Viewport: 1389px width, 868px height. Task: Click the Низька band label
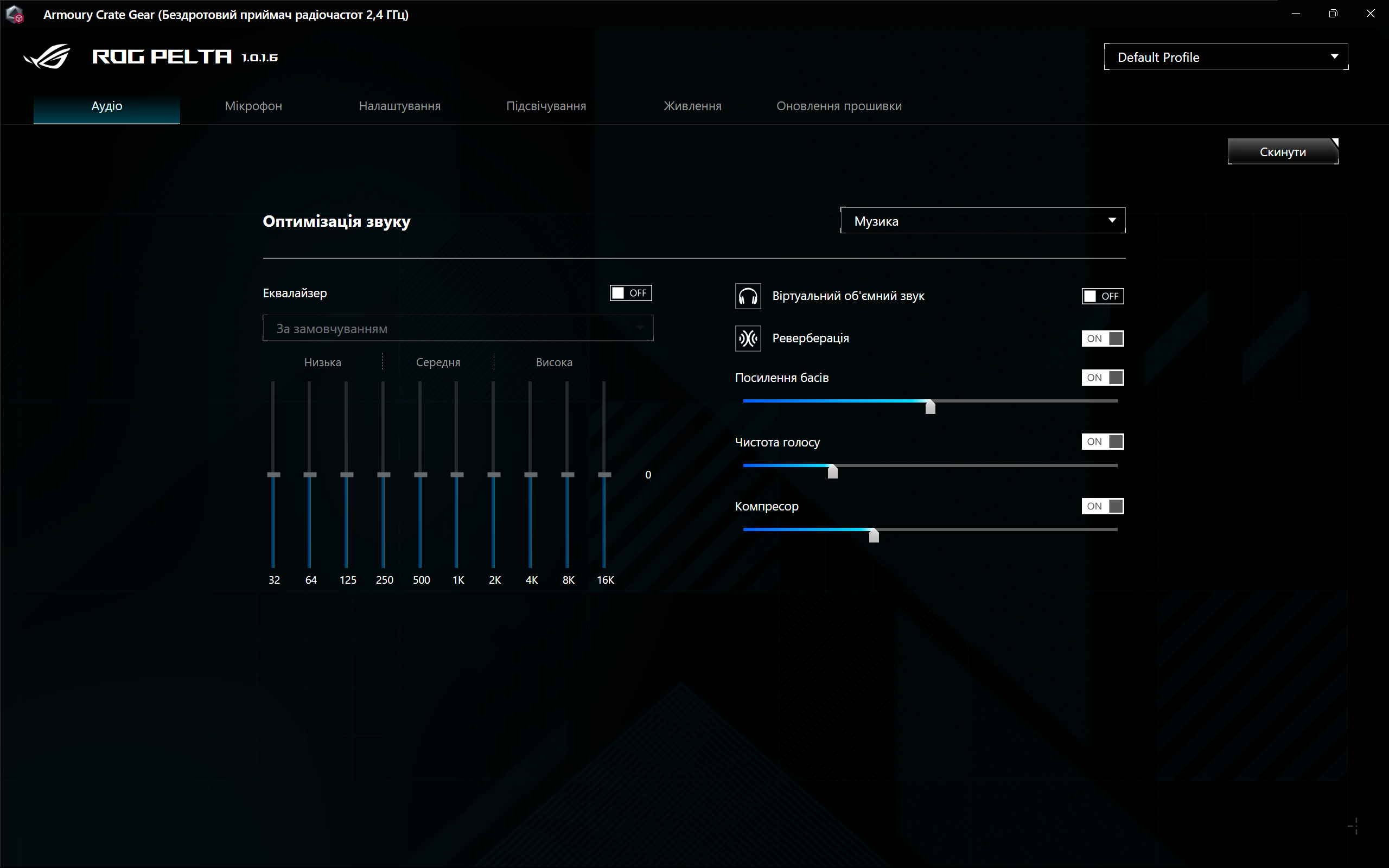tap(323, 362)
